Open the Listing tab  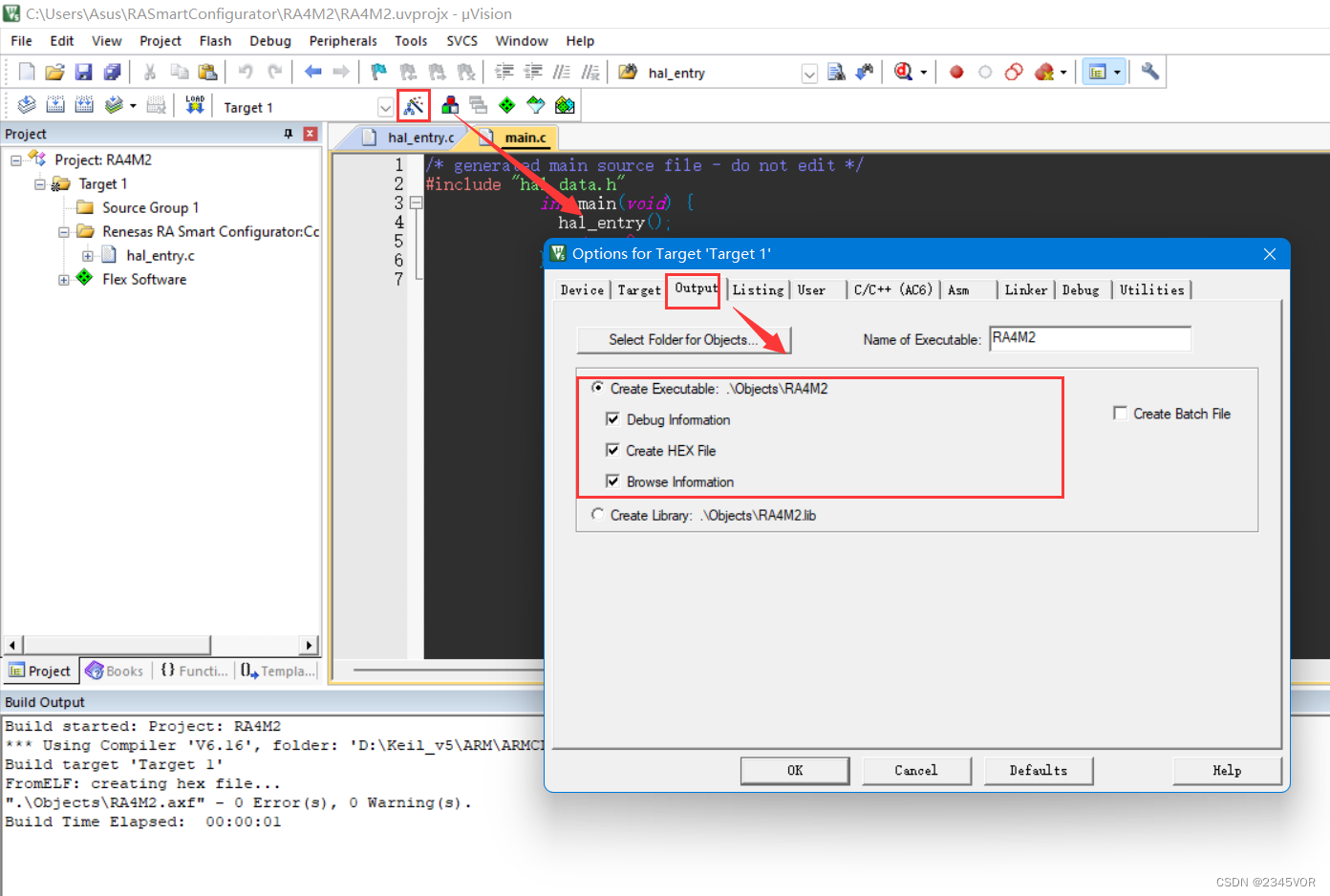[758, 290]
